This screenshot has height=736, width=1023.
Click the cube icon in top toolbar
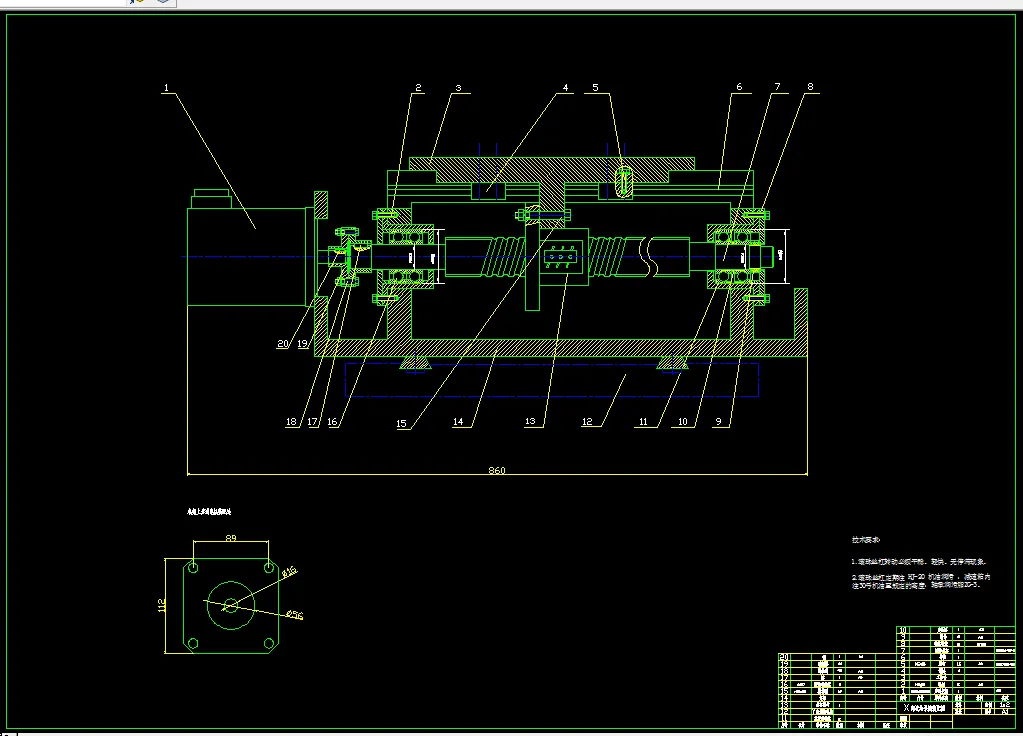[163, 2]
